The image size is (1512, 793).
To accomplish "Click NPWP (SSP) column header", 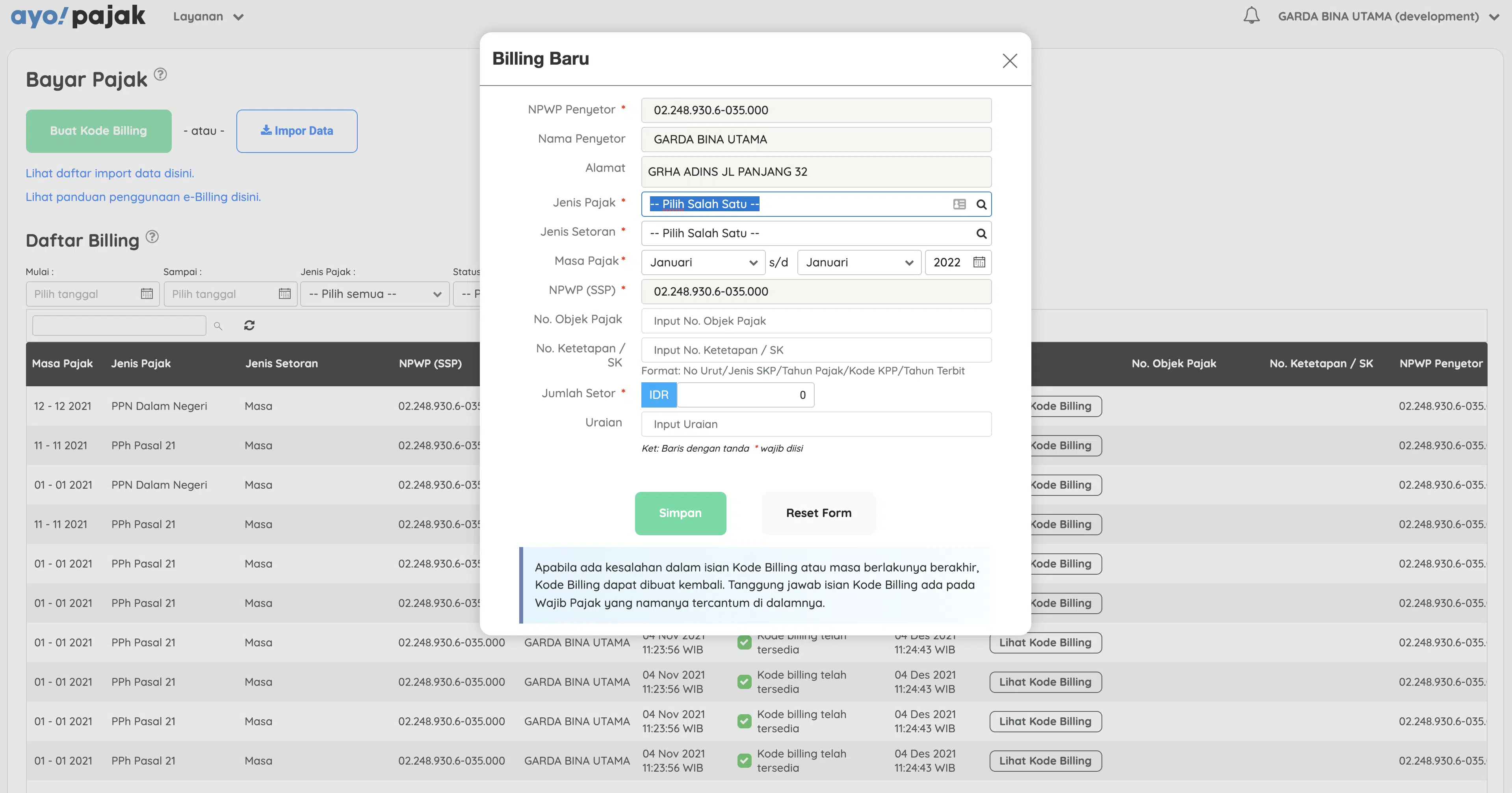I will pos(430,364).
